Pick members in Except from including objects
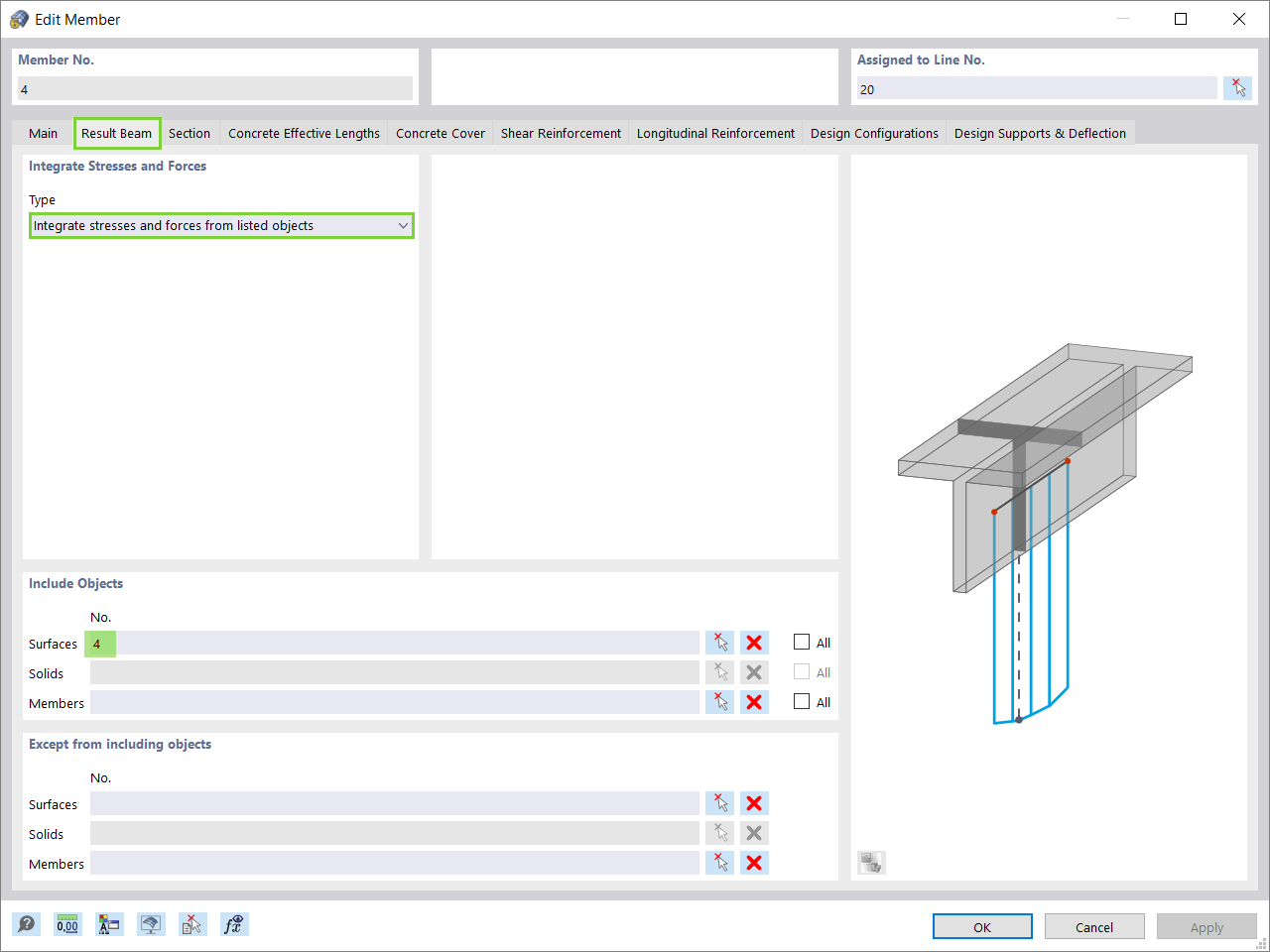Screen dimensions: 1270x952 (720, 863)
